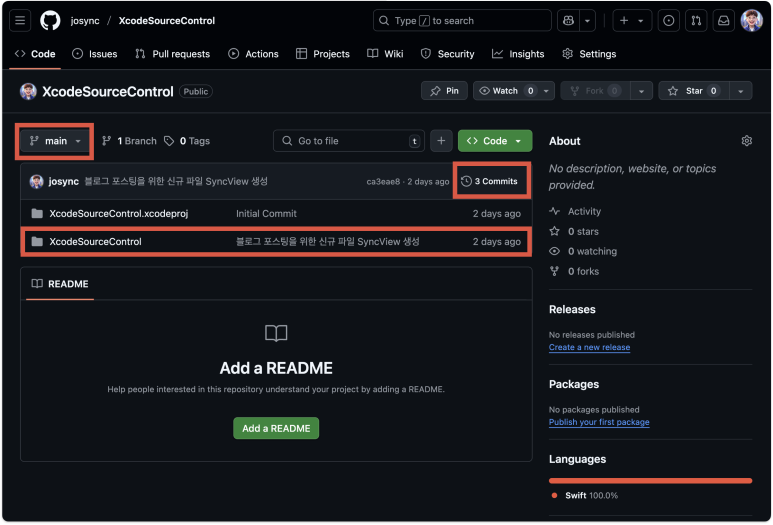View the 0 Tags link
This screenshot has width=773, height=525.
187,141
